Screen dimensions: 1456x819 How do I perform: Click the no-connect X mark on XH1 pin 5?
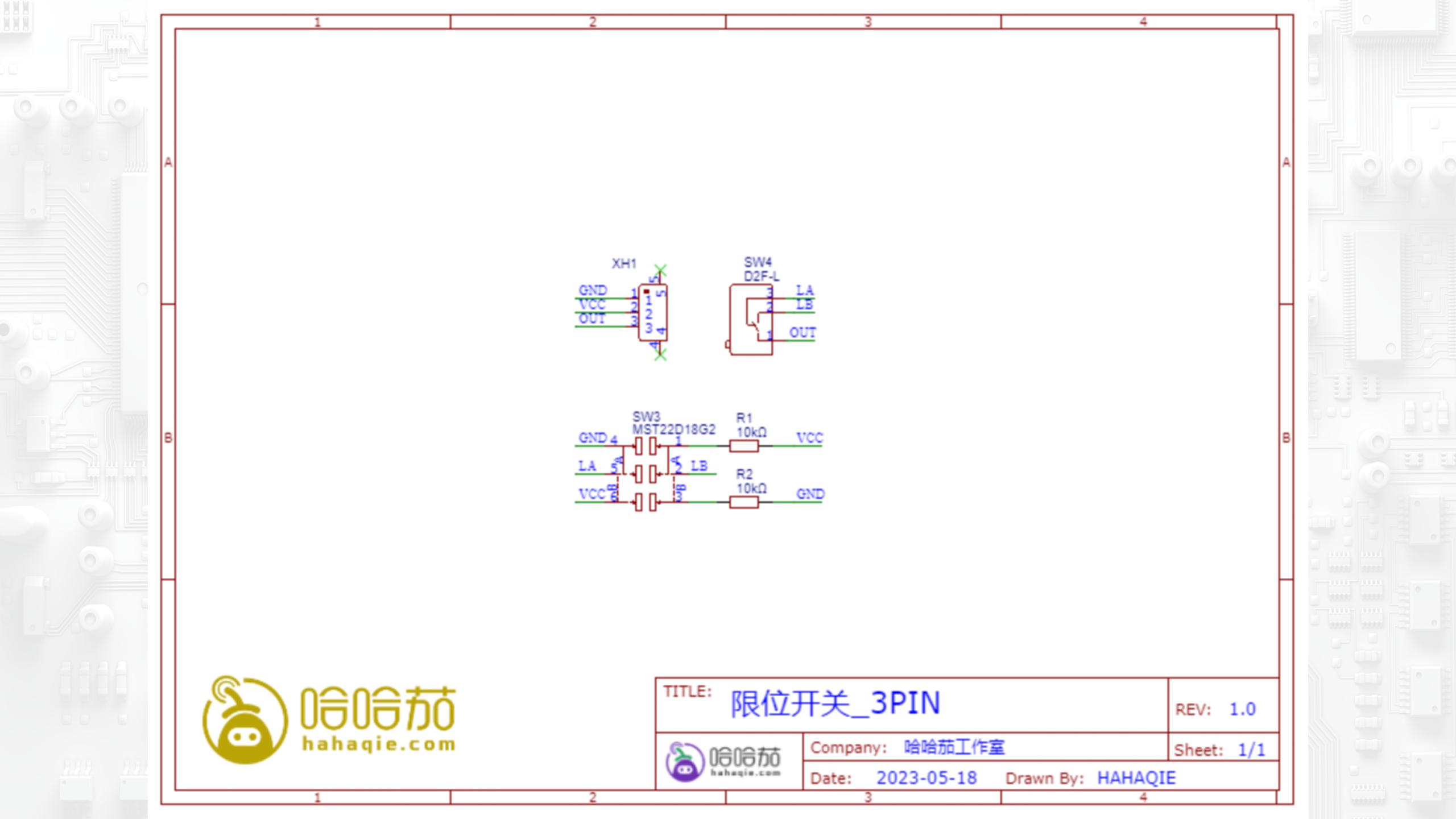pos(660,270)
